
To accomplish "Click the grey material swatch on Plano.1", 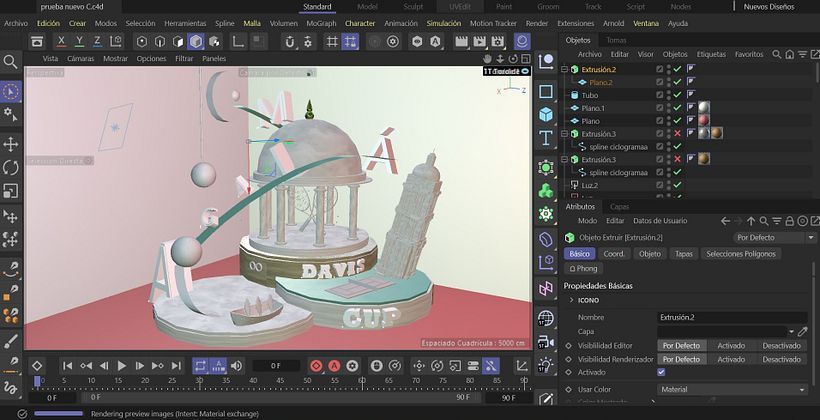I will 703,108.
